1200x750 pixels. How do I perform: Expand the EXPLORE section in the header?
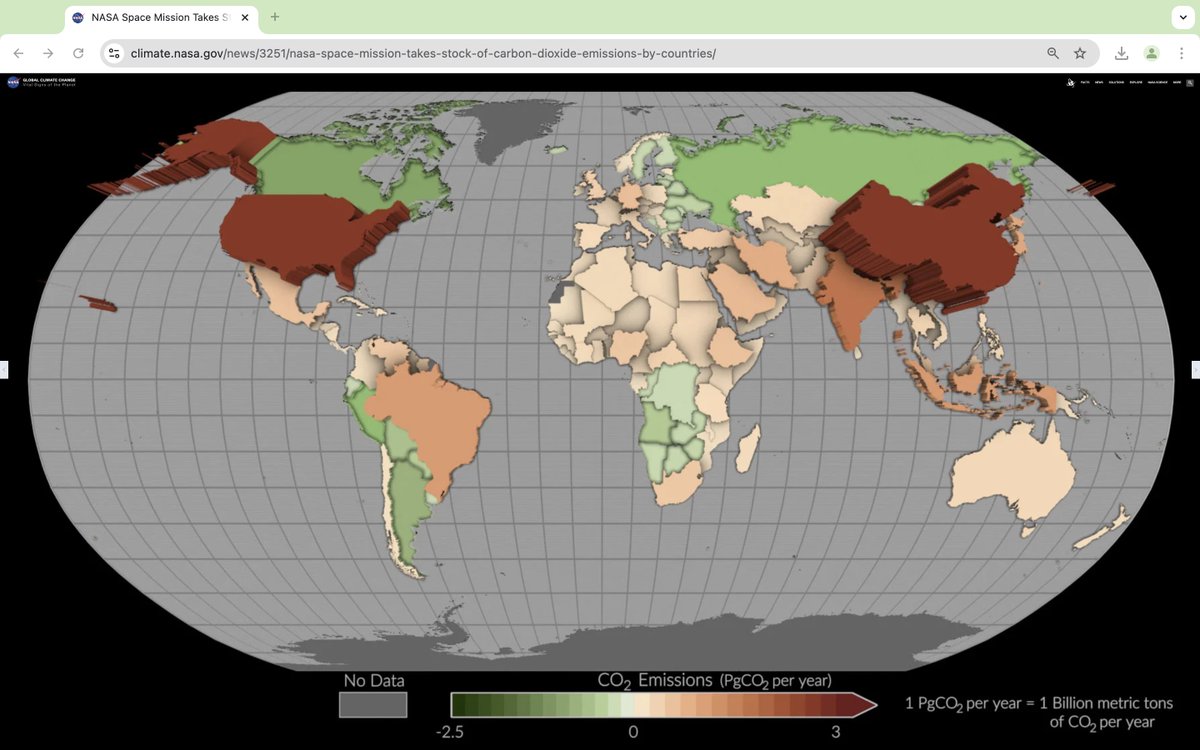point(1136,82)
